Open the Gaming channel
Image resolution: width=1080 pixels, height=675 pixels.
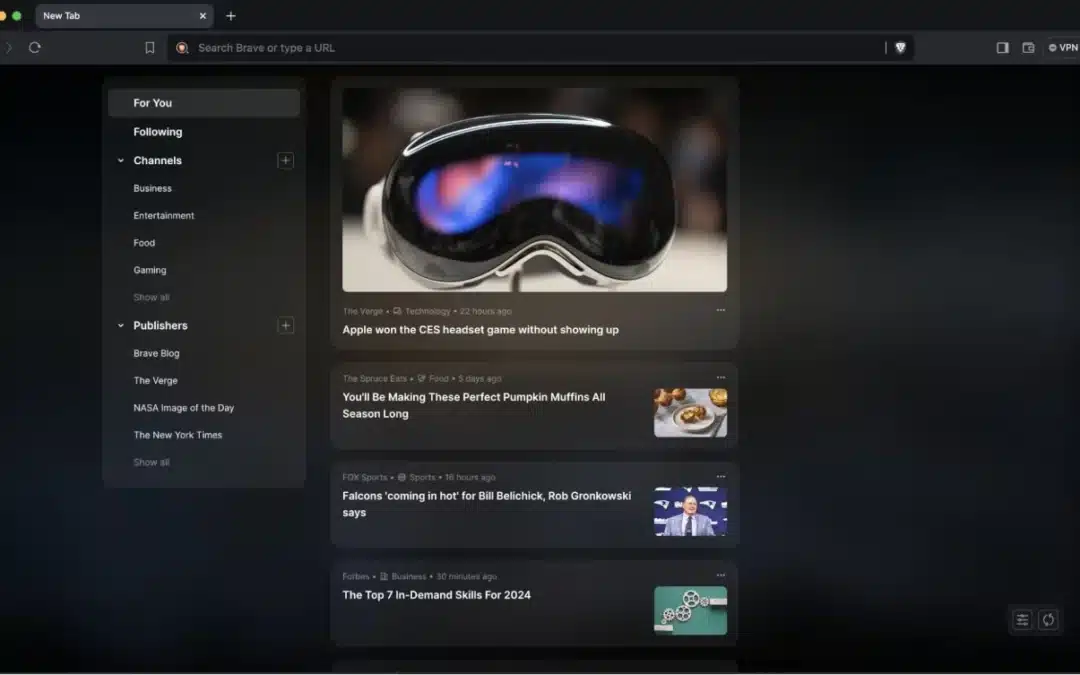click(x=149, y=270)
